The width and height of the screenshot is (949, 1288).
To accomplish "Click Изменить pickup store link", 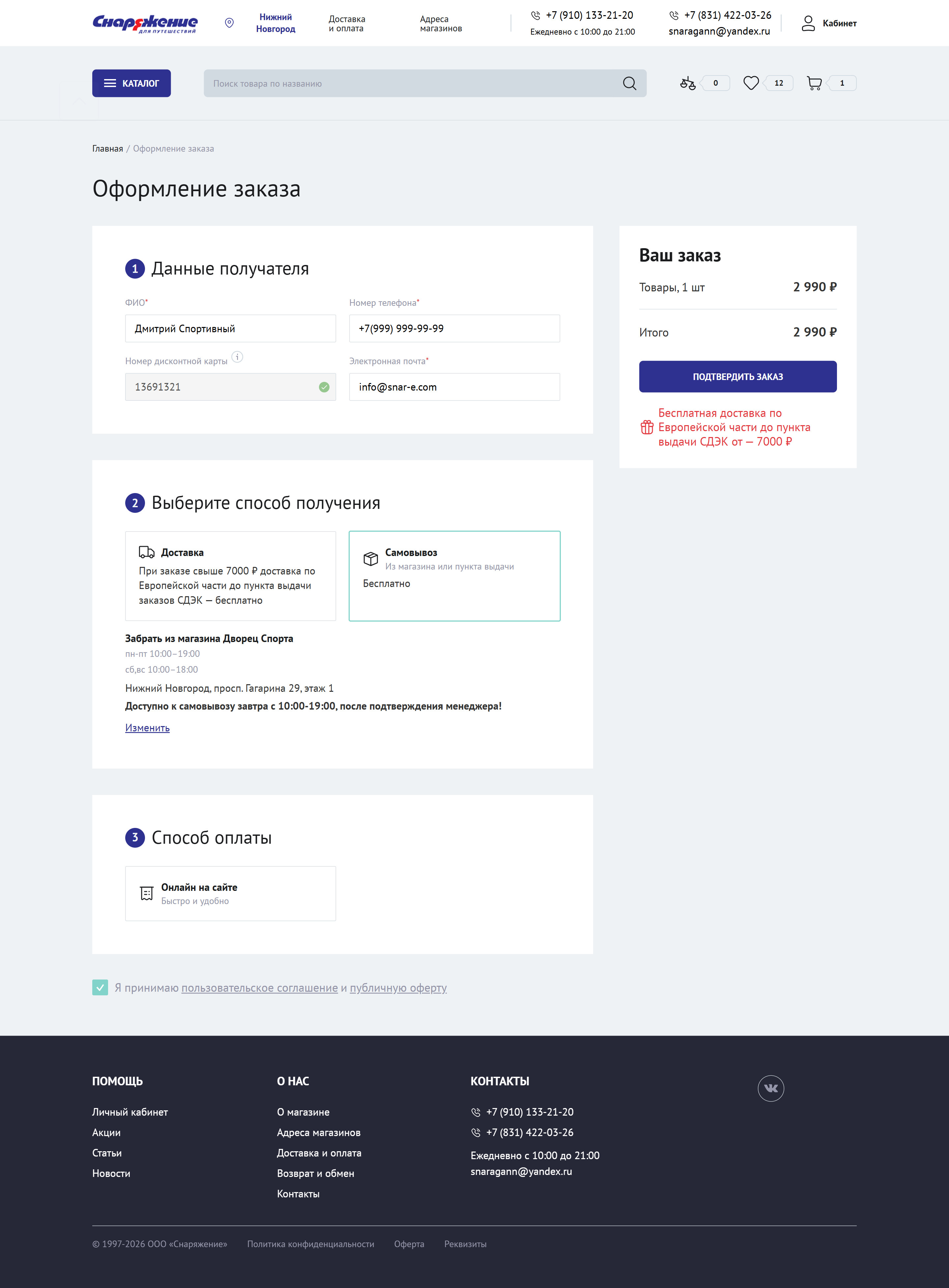I will point(147,728).
